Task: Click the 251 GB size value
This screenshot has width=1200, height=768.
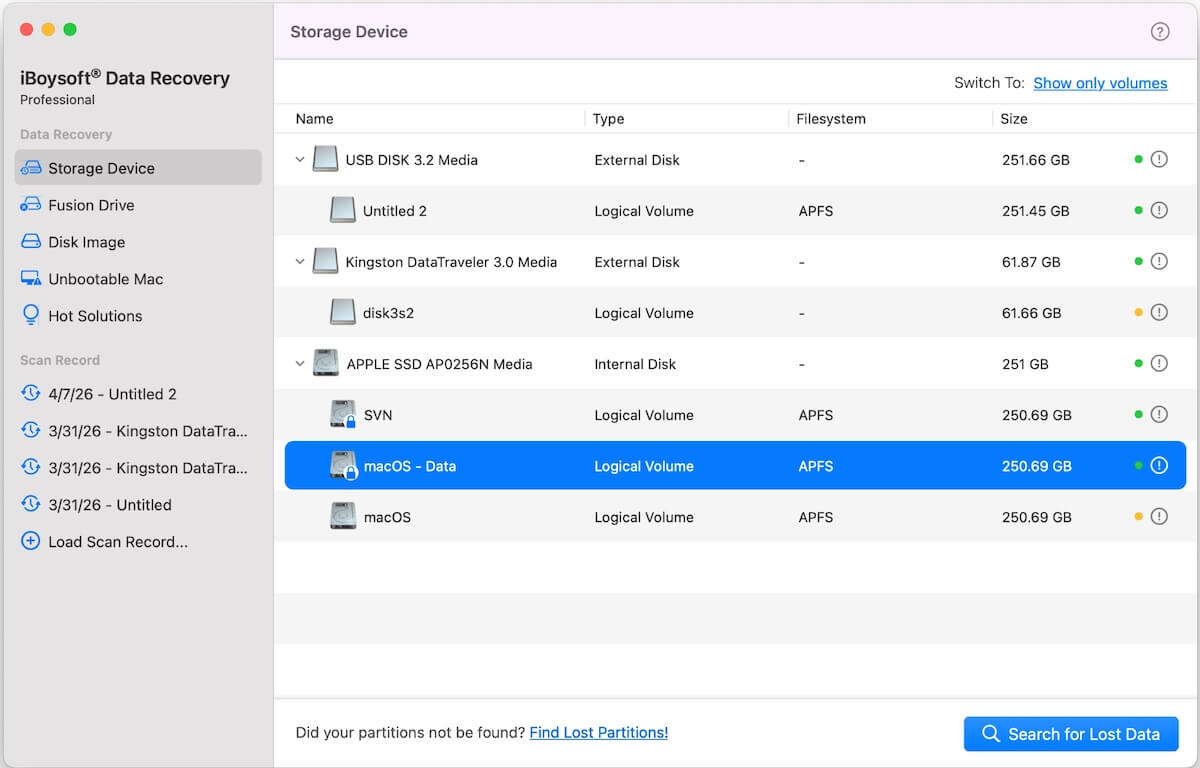Action: [1025, 364]
